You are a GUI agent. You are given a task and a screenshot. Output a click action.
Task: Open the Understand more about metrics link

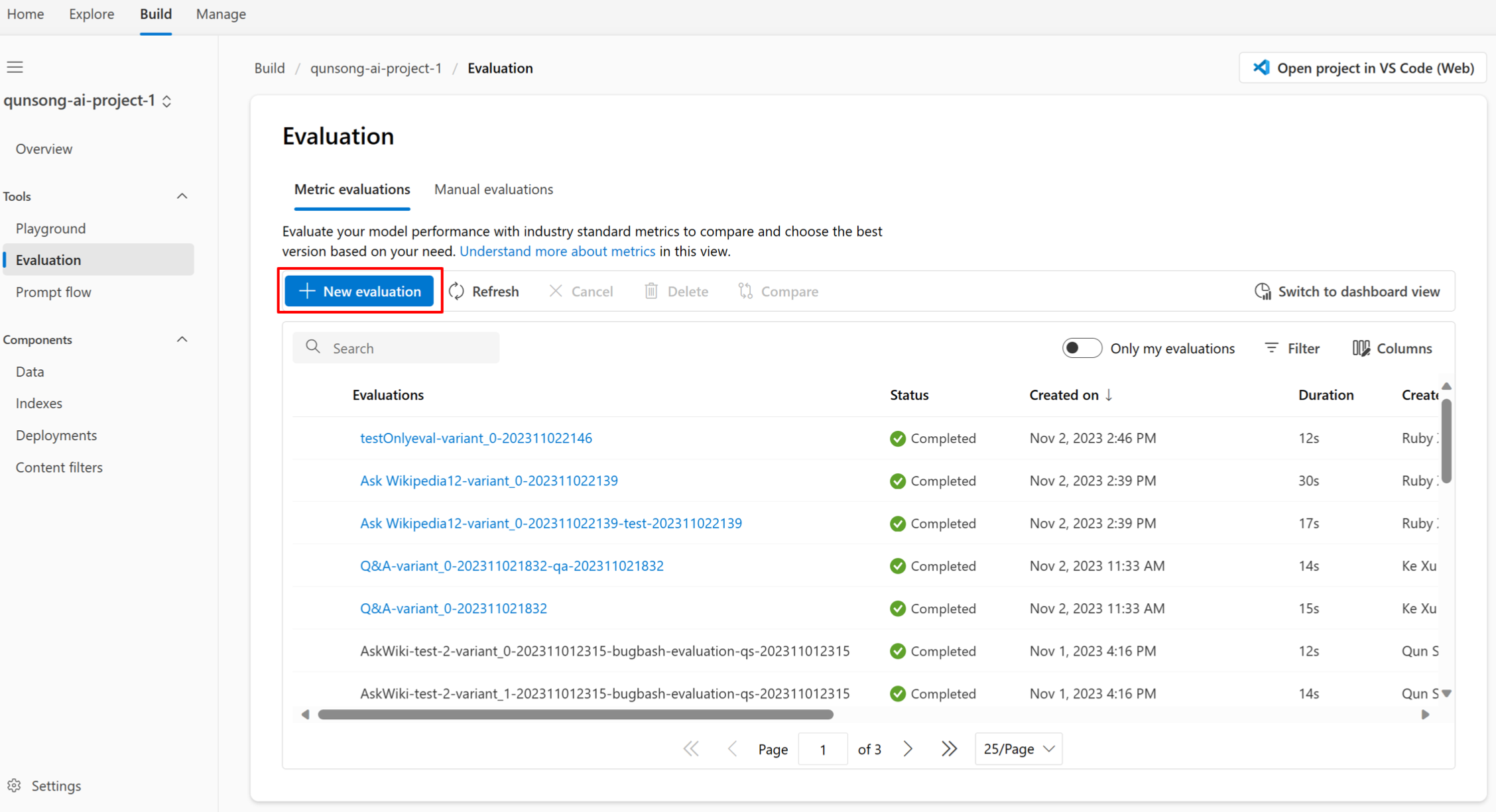click(558, 251)
